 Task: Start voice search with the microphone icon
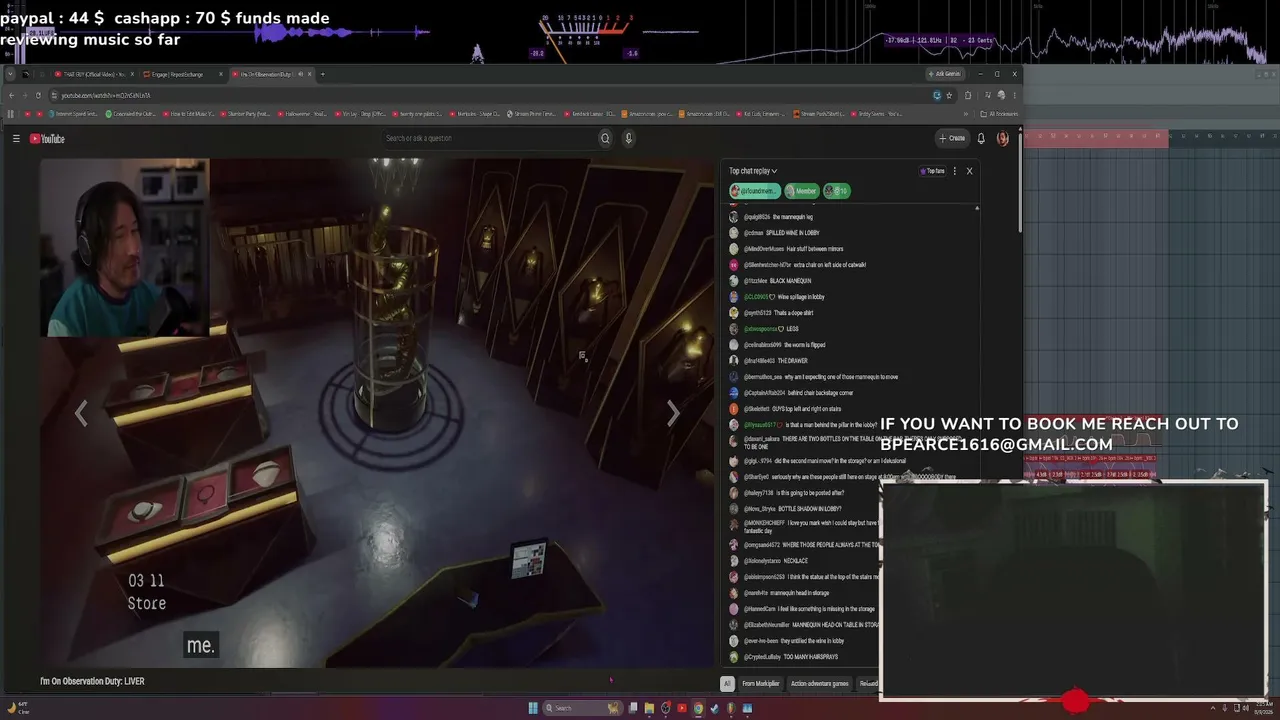[629, 138]
